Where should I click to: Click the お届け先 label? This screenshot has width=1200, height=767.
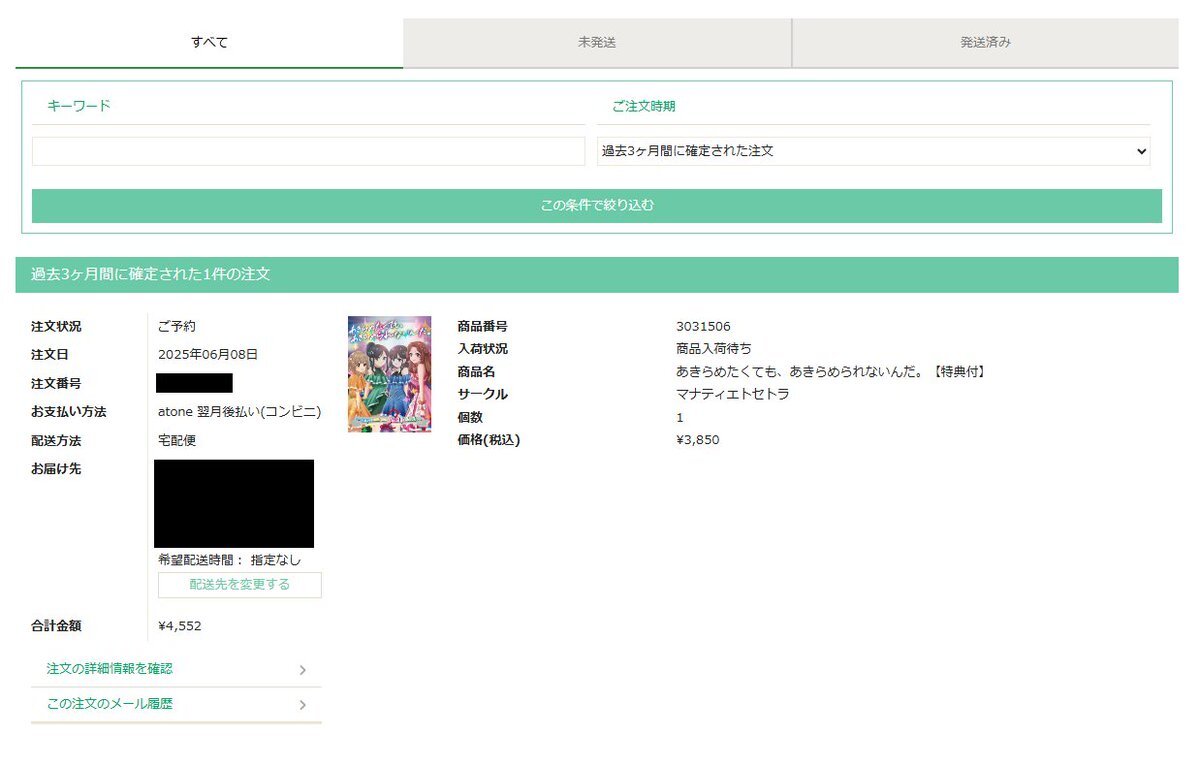pos(56,469)
